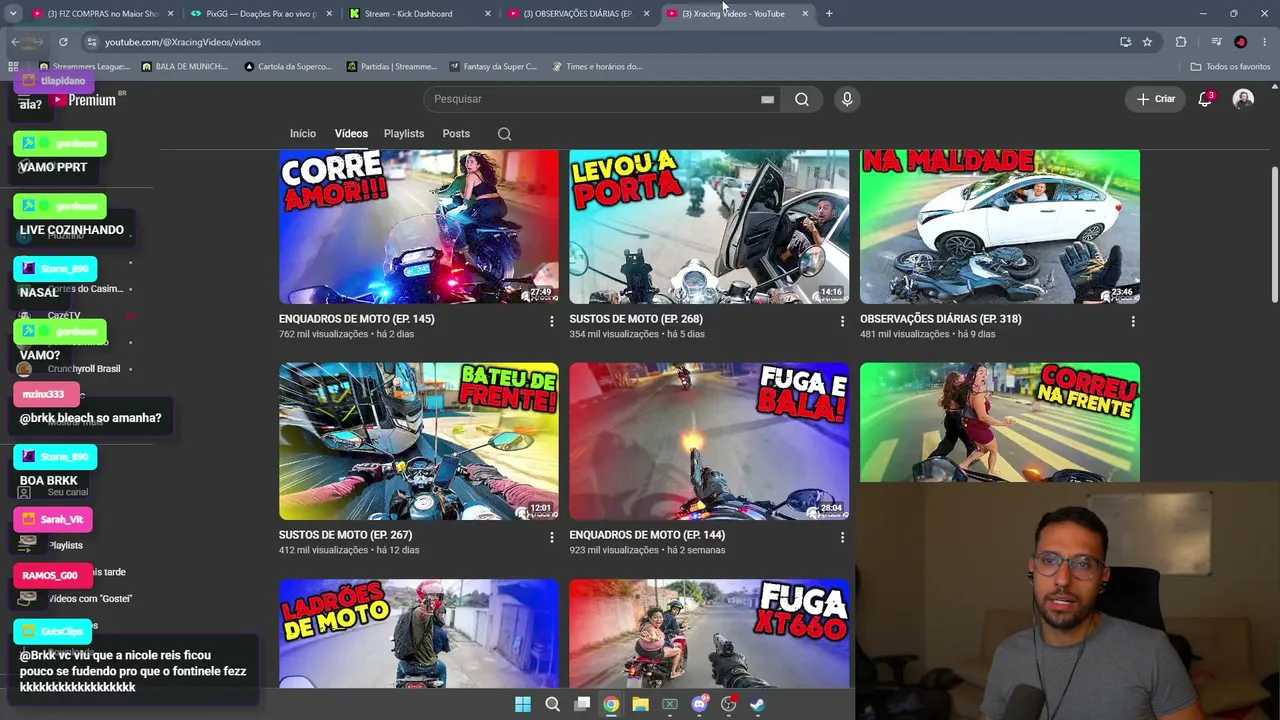Reload the page in Chrome
The height and width of the screenshot is (720, 1280).
(63, 42)
